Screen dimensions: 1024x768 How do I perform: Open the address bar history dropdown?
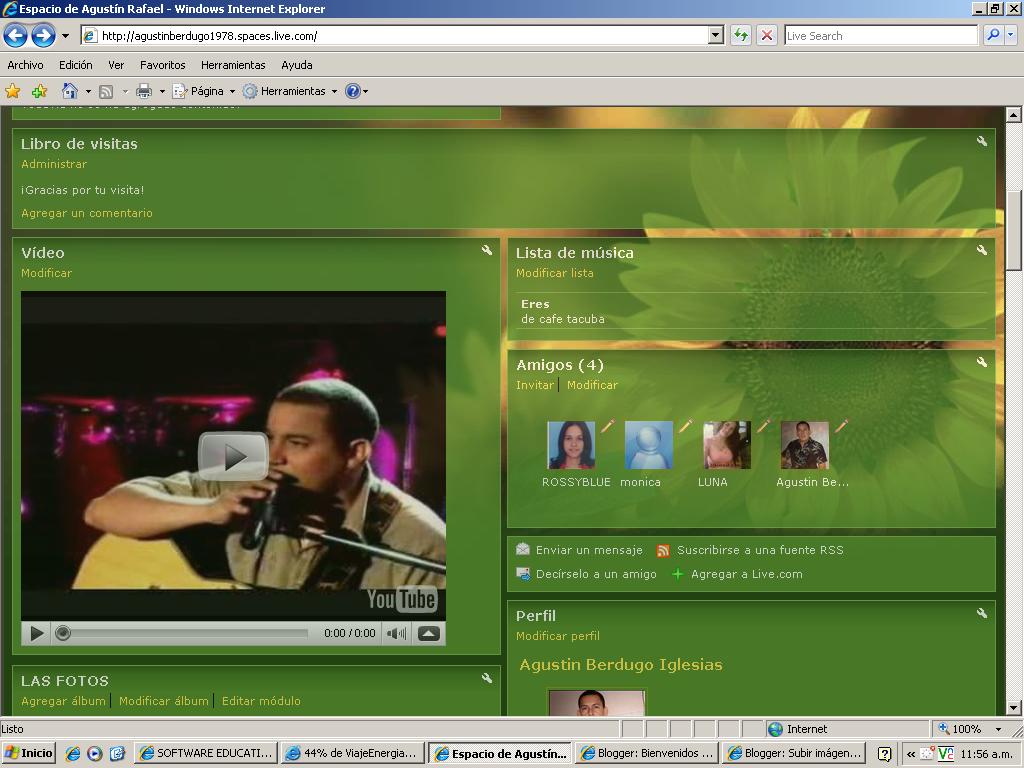[716, 35]
